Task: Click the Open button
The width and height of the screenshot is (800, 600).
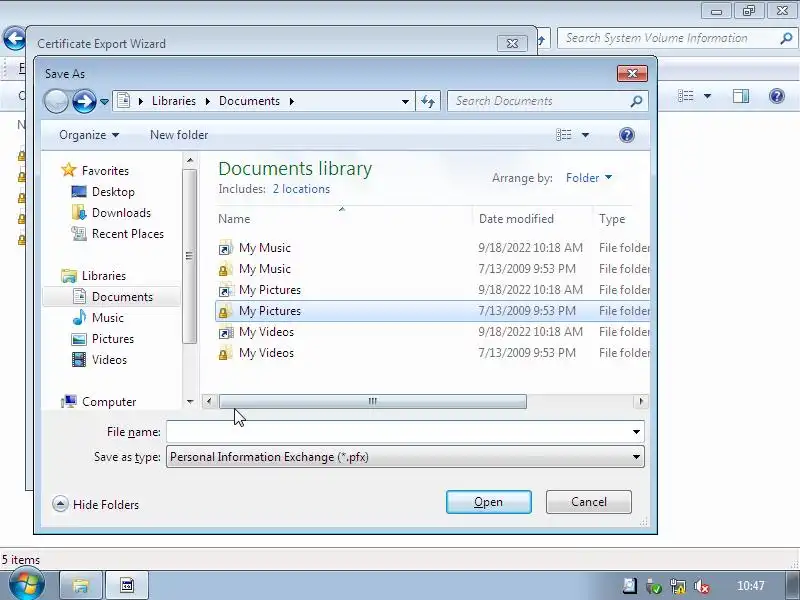Action: pos(489,502)
